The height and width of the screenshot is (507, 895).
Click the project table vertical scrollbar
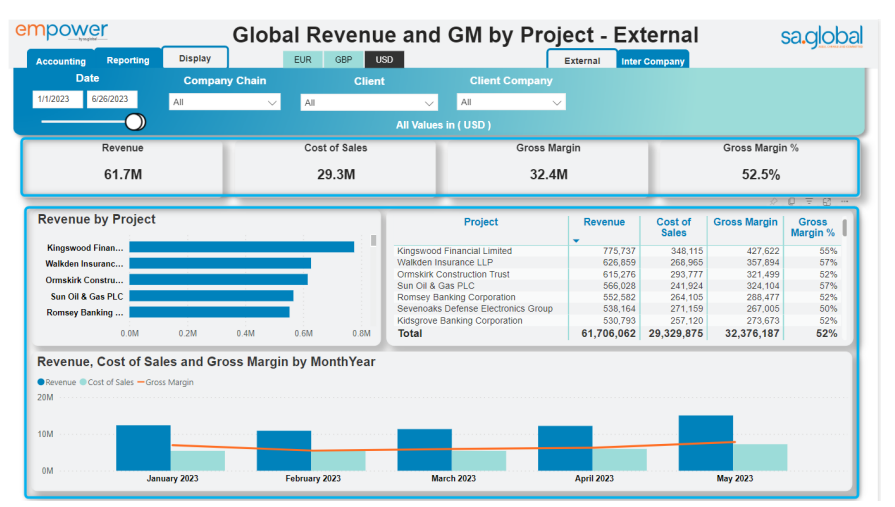tap(844, 227)
